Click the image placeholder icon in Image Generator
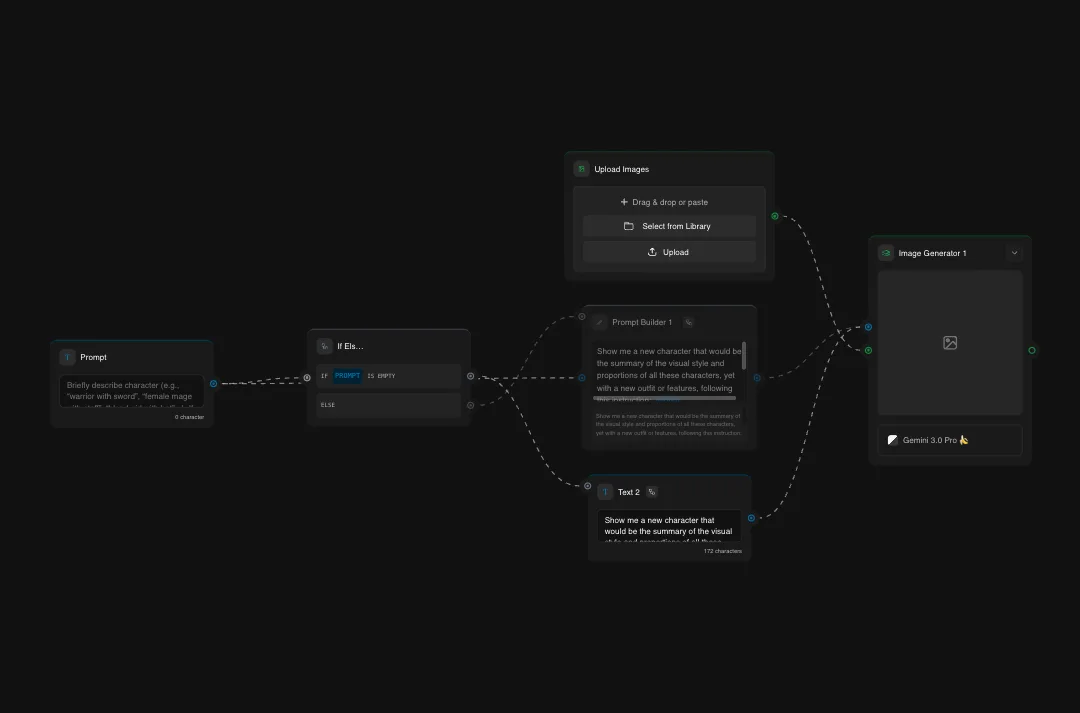 pyautogui.click(x=949, y=342)
